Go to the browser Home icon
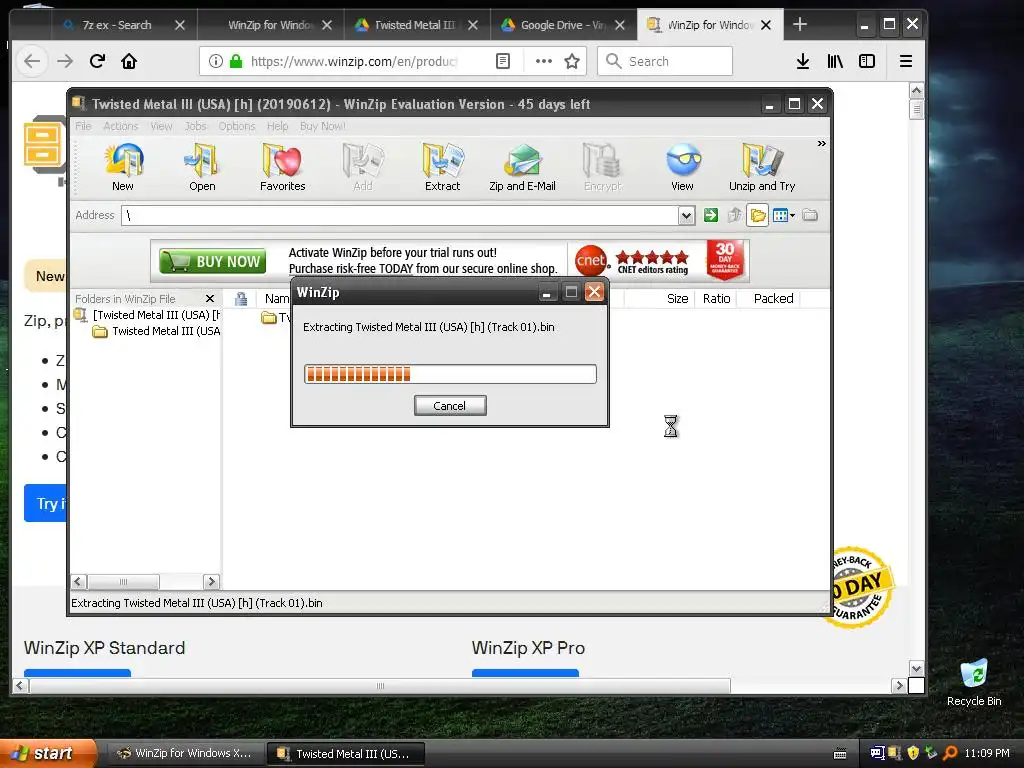The height and width of the screenshot is (768, 1024). click(129, 61)
